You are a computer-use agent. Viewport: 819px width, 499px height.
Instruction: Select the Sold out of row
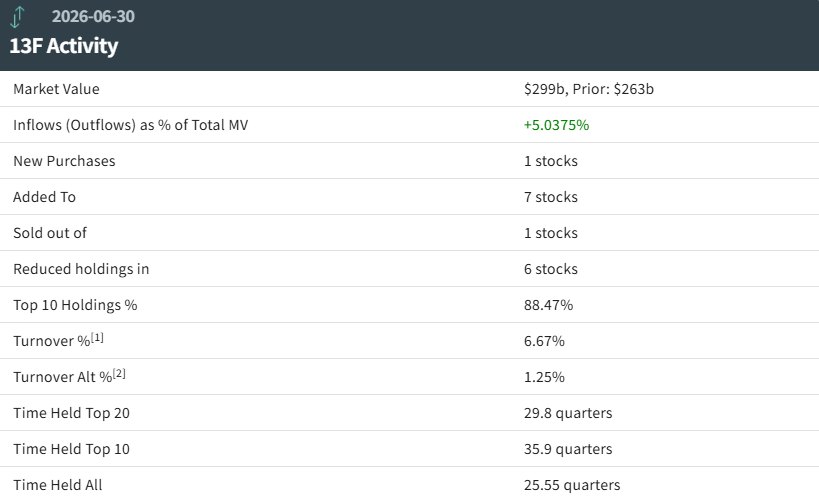pyautogui.click(x=410, y=233)
